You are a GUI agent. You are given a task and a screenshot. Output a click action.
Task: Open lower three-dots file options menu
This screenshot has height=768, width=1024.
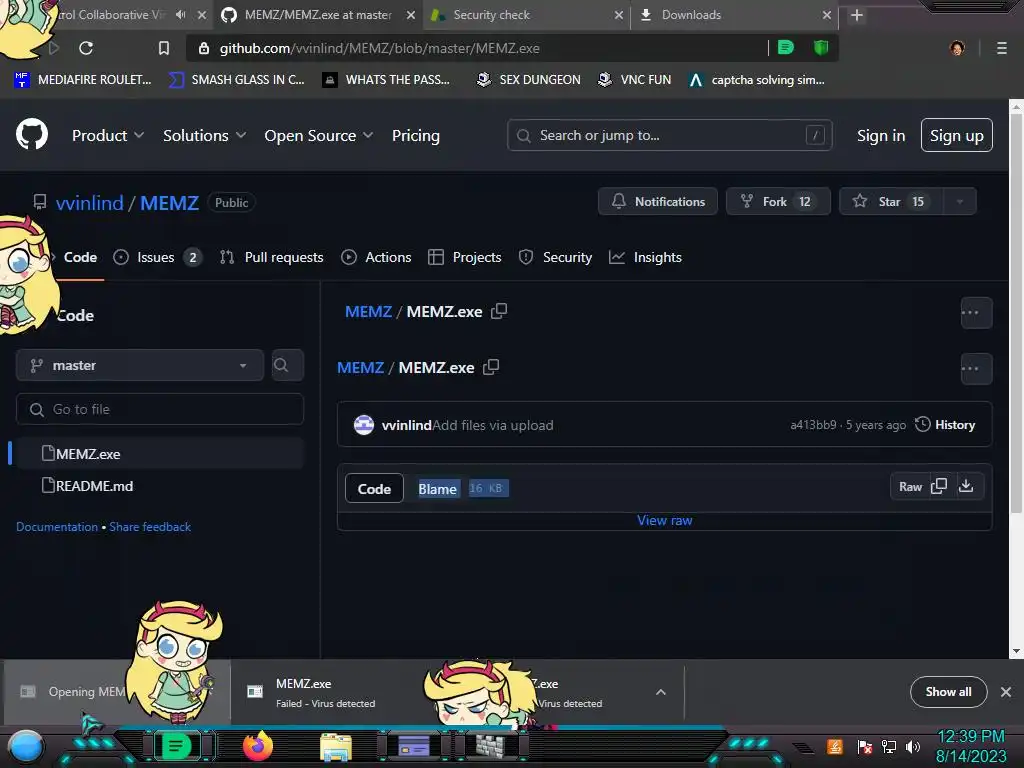976,369
